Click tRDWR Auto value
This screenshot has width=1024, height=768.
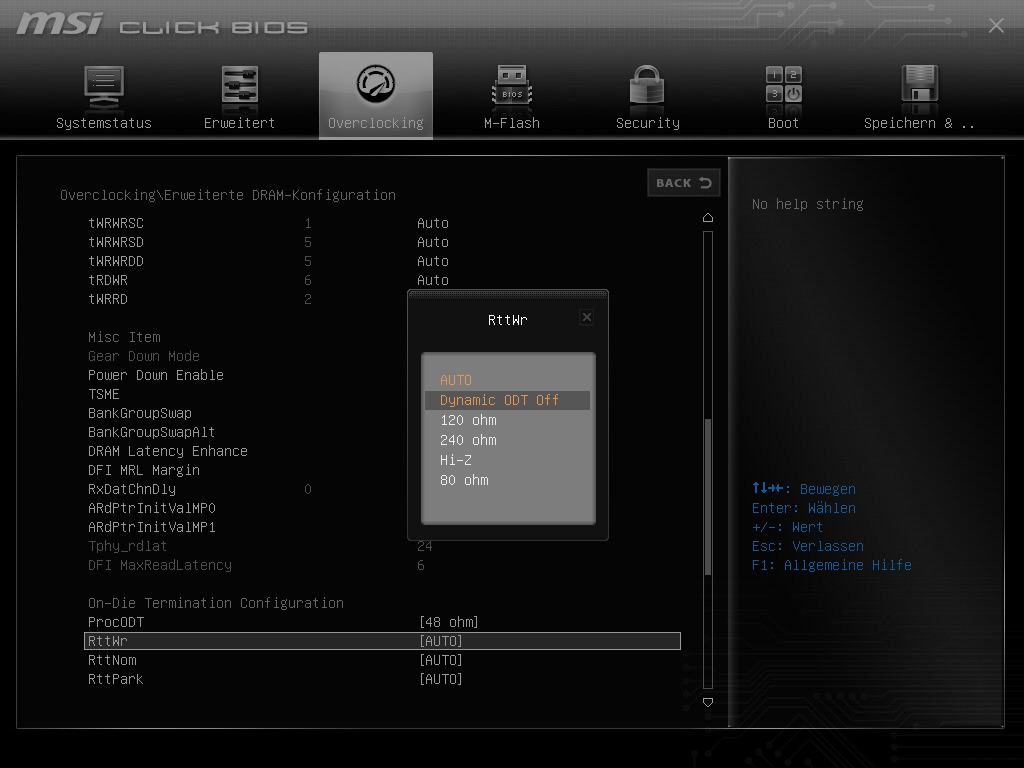(433, 280)
